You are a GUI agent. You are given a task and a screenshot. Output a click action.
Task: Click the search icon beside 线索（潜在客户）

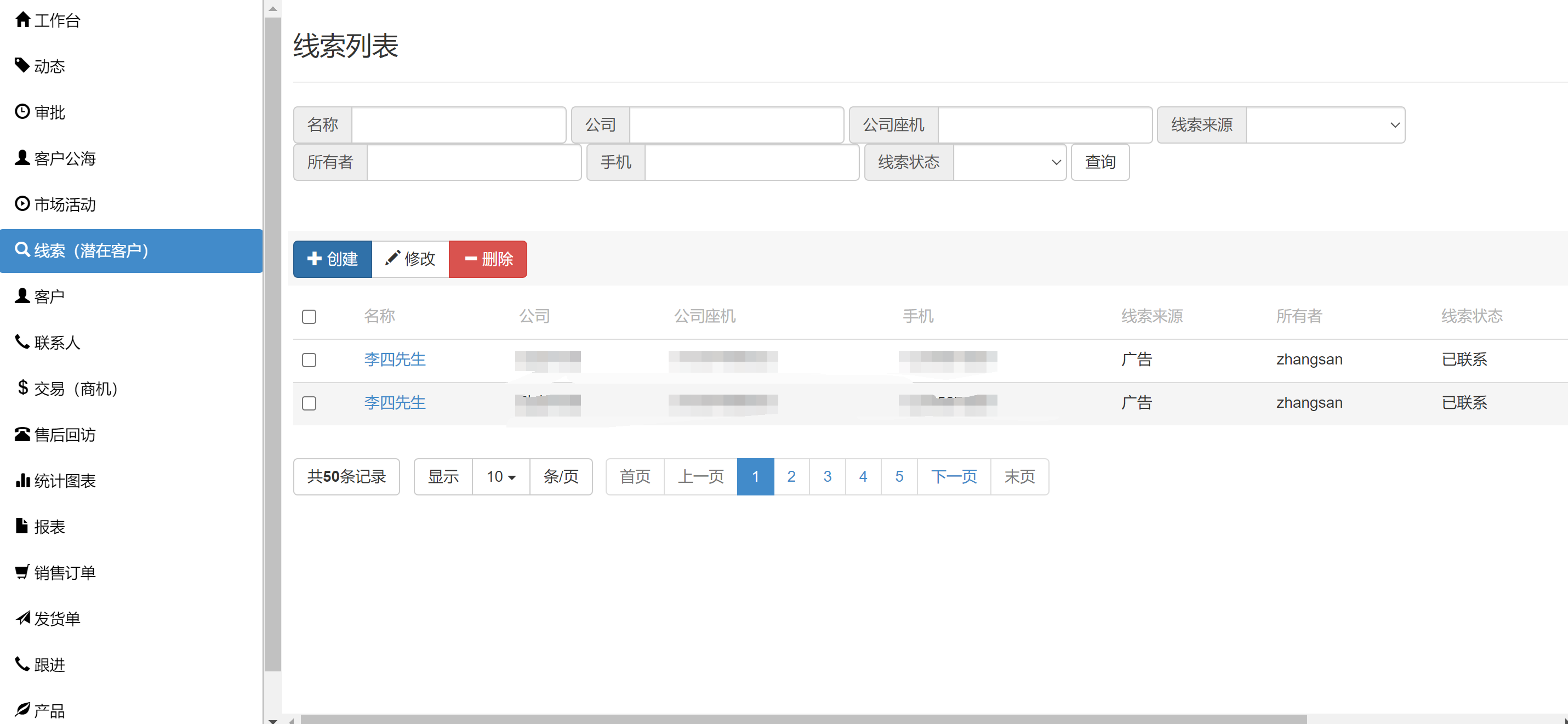(x=22, y=250)
